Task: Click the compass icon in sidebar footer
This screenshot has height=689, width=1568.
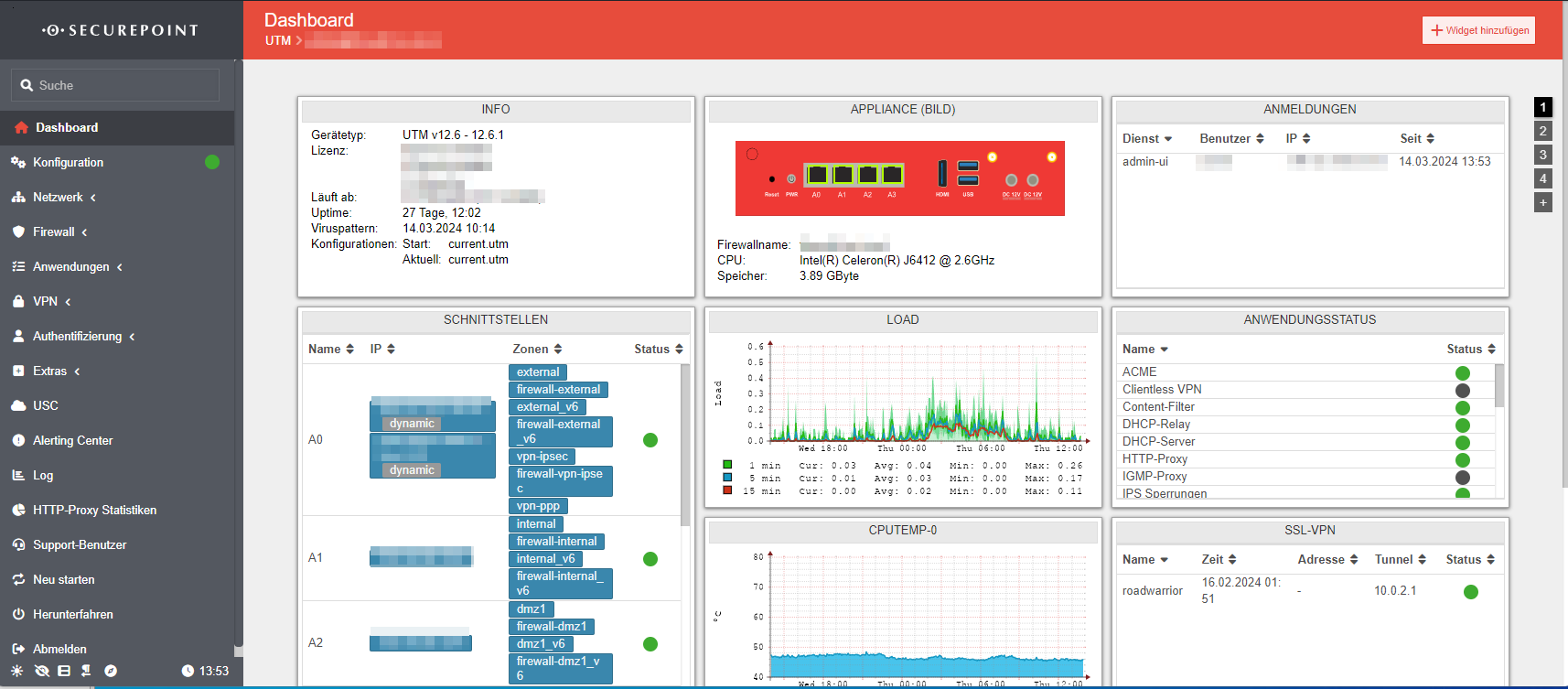Action: (x=111, y=671)
